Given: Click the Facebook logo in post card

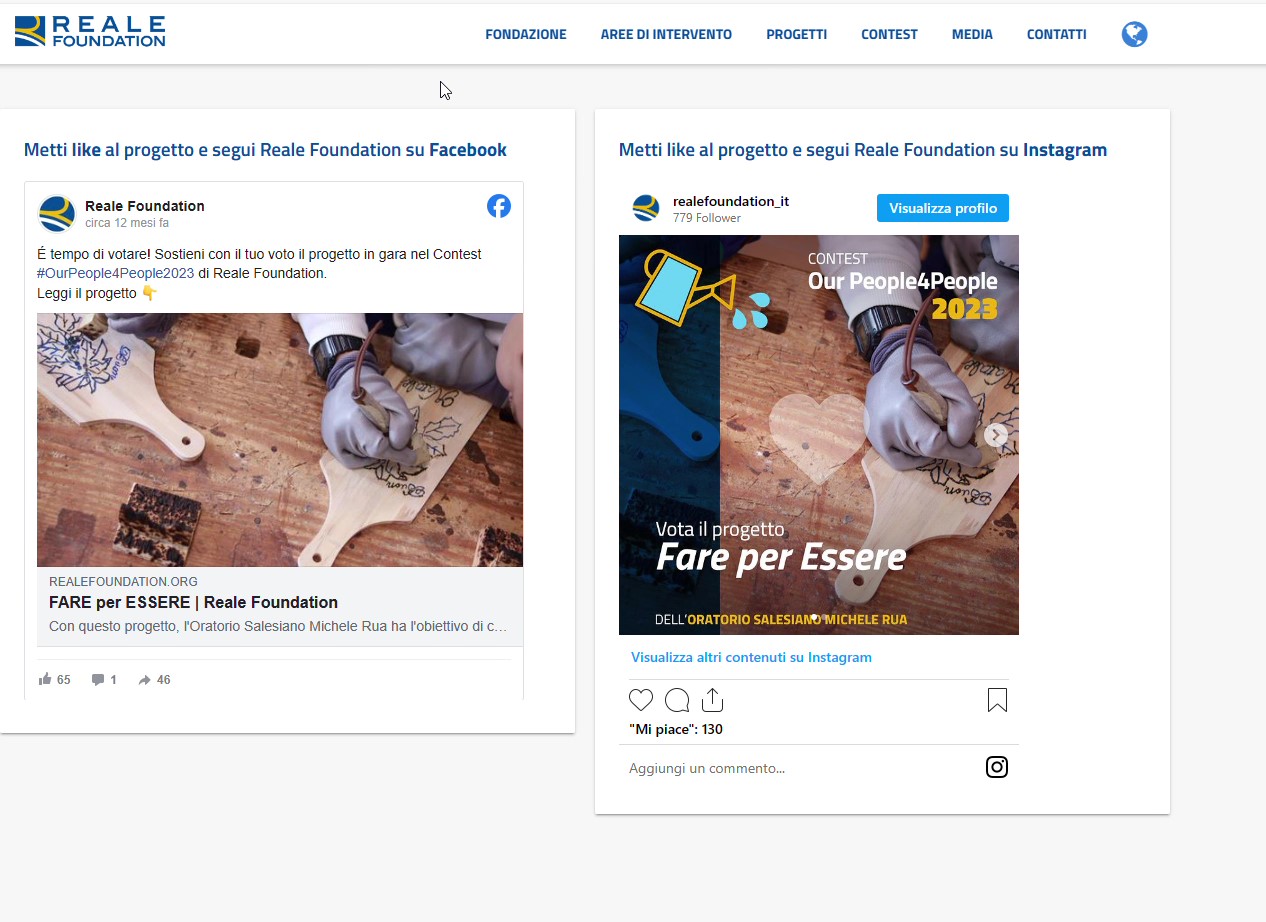Looking at the screenshot, I should pos(499,206).
